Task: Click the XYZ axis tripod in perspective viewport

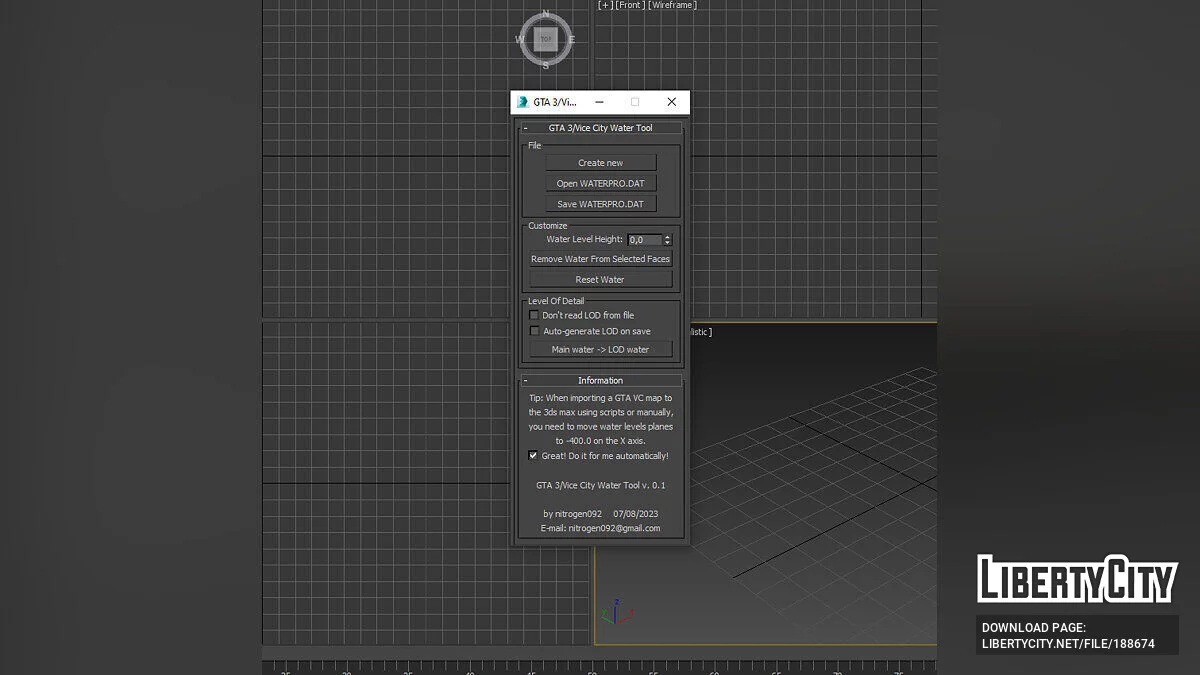Action: click(617, 612)
